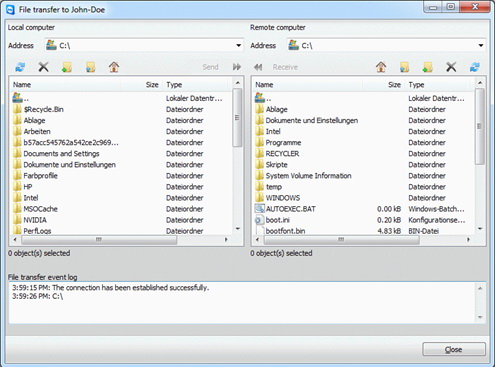Screen dimensions: 496x368
Task: Minimize the File transfer window
Action: (x=433, y=7)
